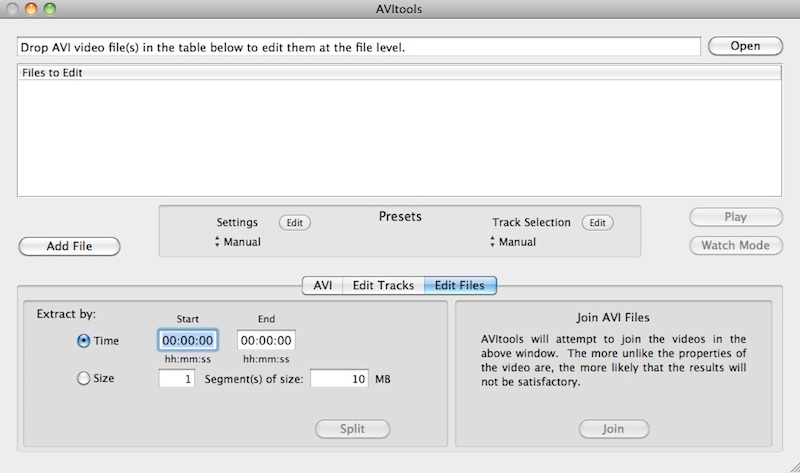Click the Files to Edit column header

(399, 72)
